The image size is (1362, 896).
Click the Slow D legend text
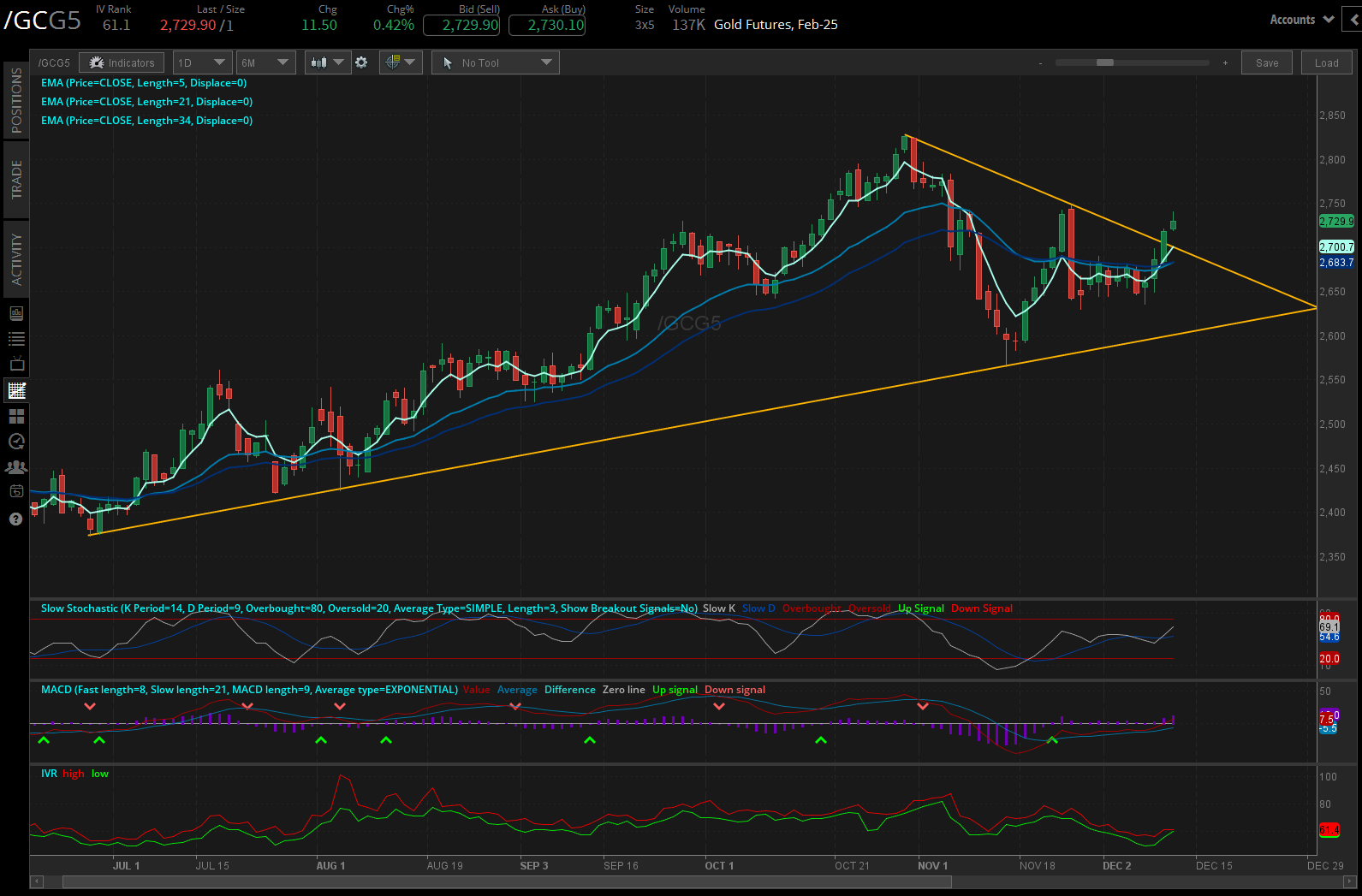(x=758, y=608)
